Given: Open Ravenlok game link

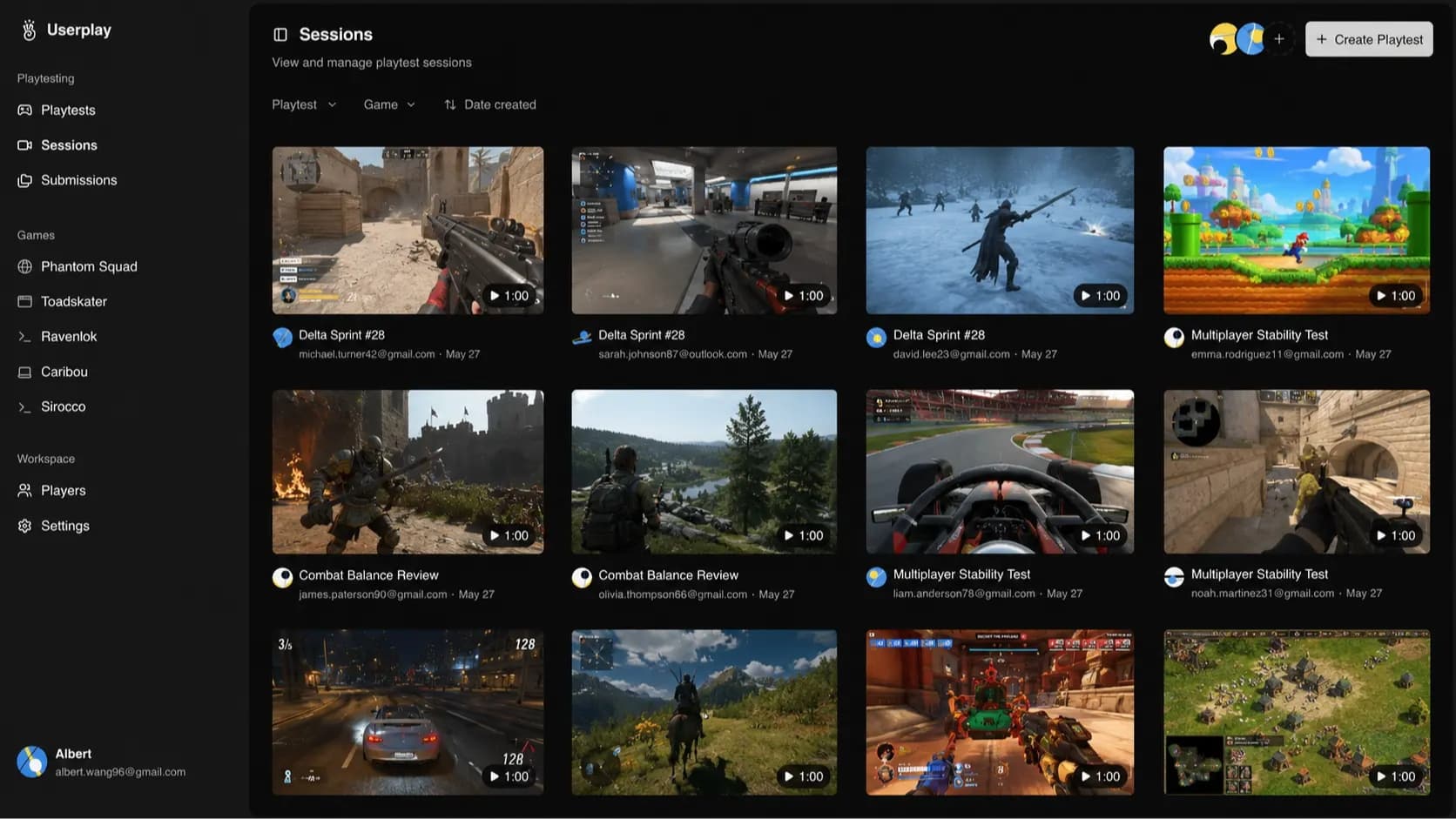Looking at the screenshot, I should (69, 337).
